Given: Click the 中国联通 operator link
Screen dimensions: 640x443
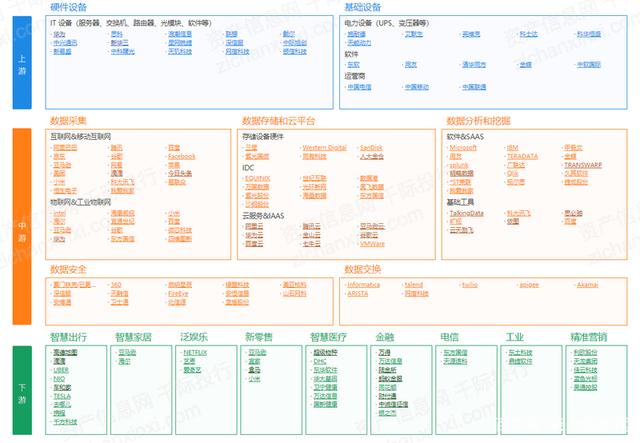Looking at the screenshot, I should tap(474, 87).
